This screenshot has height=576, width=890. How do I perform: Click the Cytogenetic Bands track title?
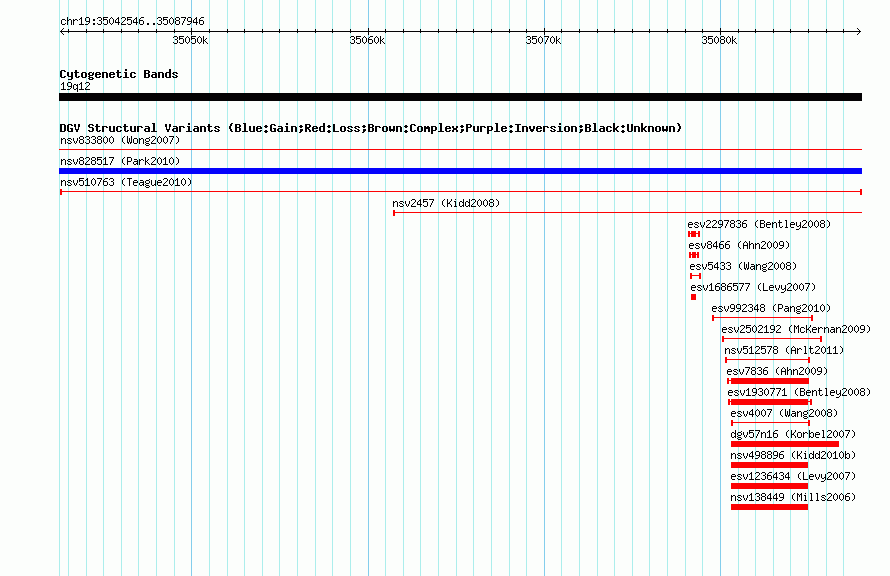pos(119,74)
